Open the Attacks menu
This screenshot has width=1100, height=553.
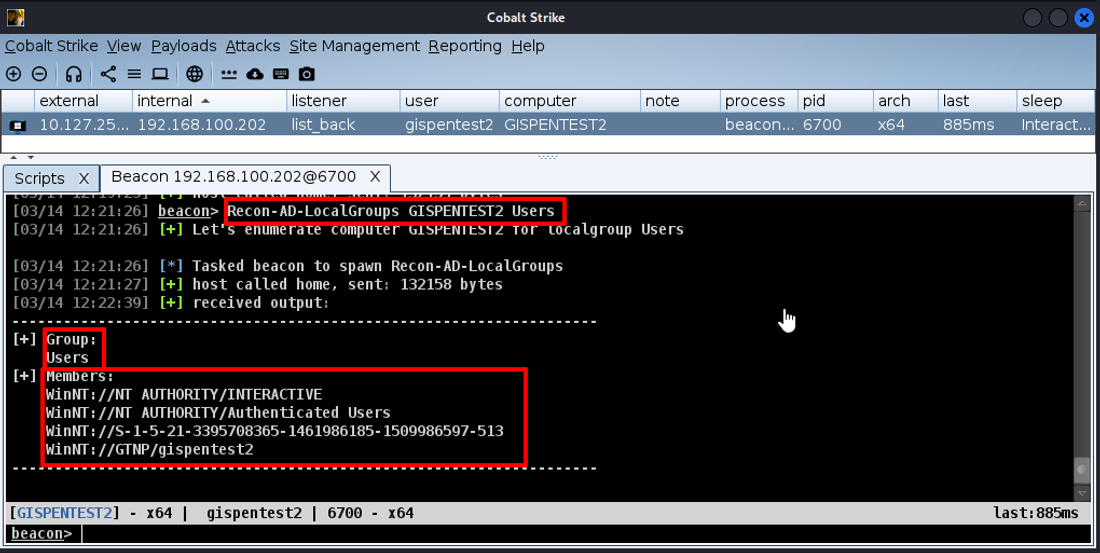(x=253, y=46)
